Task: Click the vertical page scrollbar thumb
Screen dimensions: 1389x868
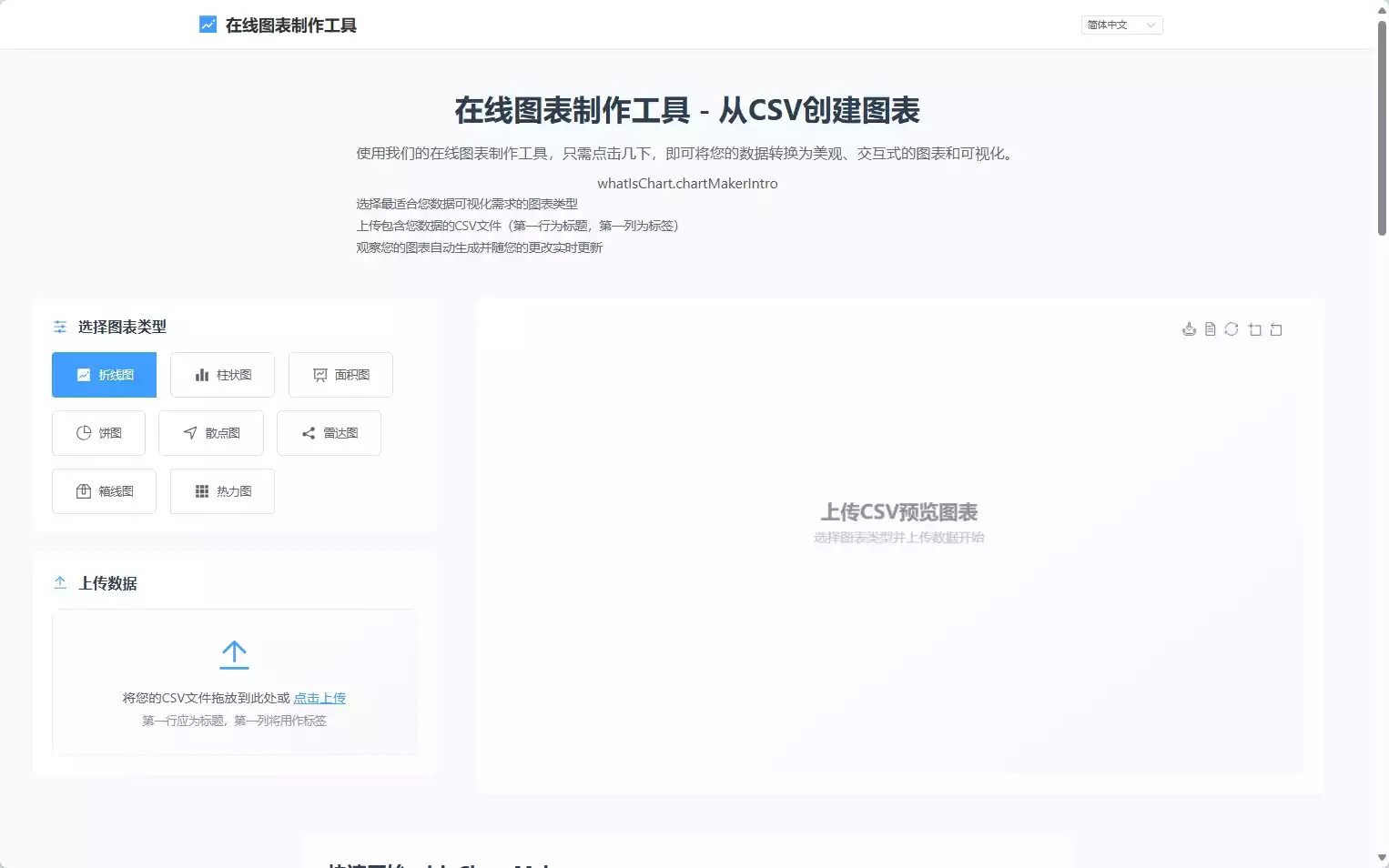Action: 1382,127
